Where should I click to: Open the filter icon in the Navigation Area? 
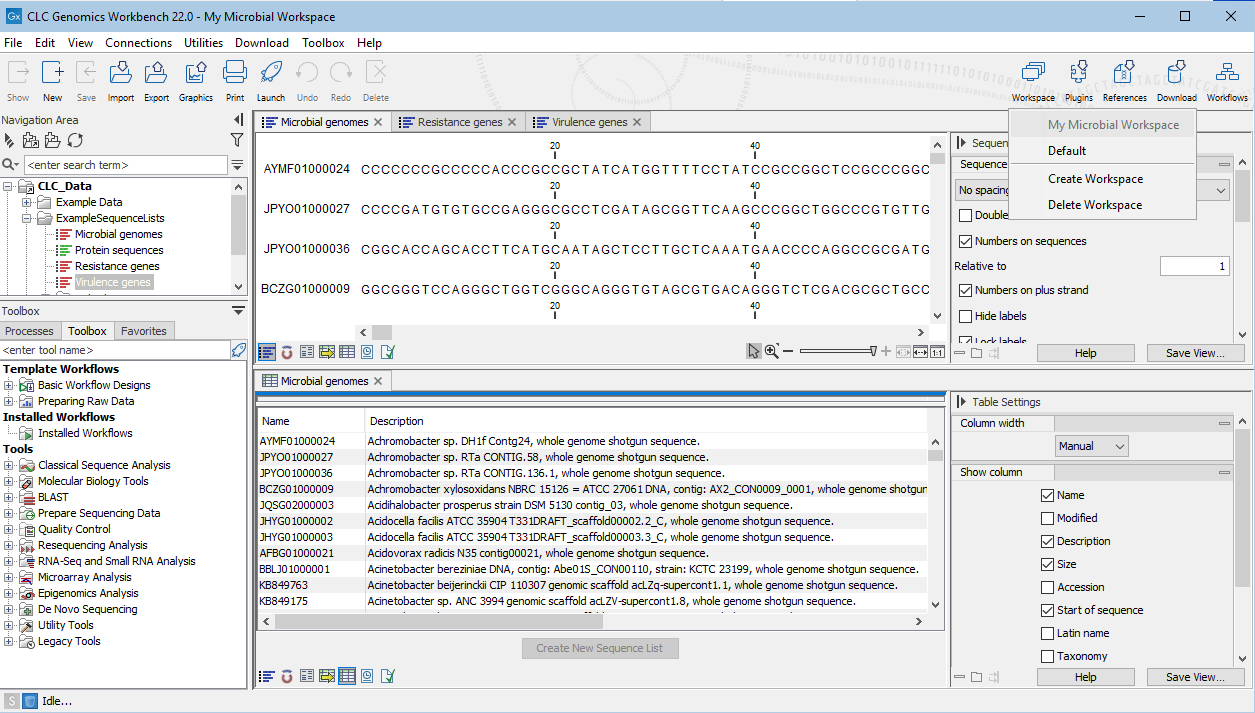point(237,141)
